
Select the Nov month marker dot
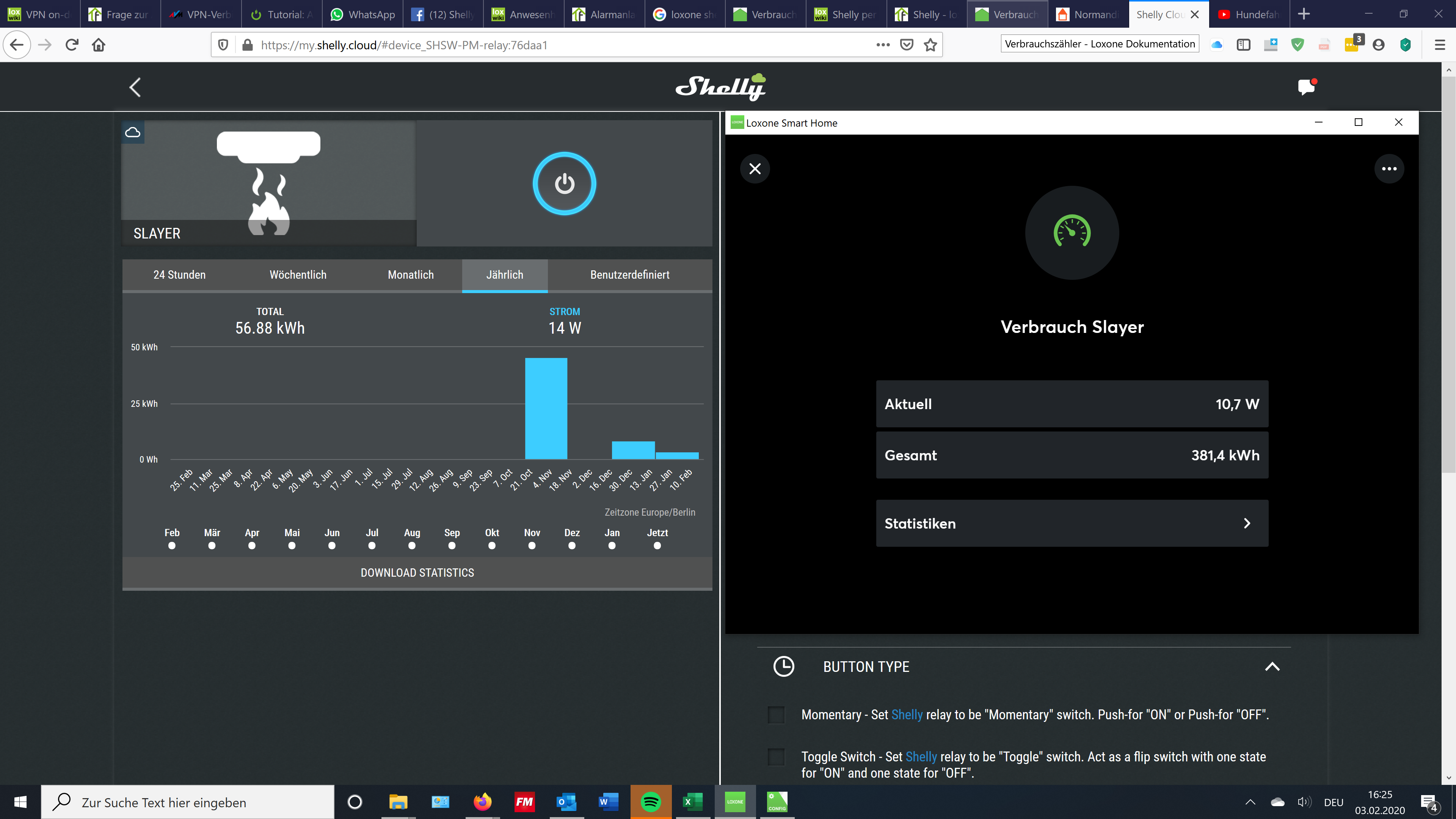531,546
